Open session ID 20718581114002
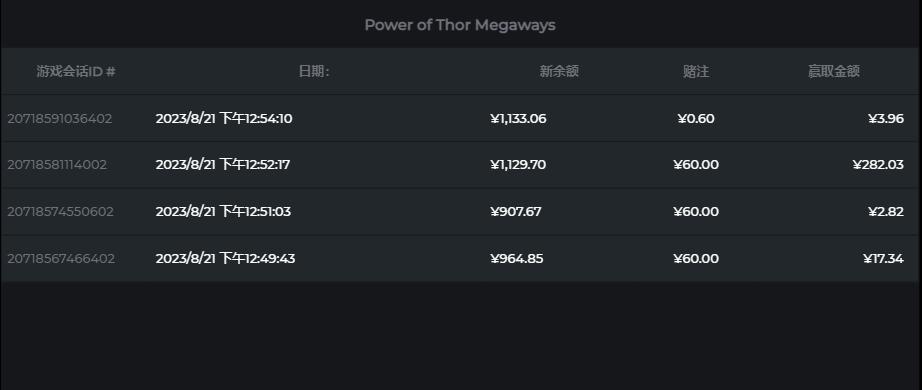 [x=57, y=164]
